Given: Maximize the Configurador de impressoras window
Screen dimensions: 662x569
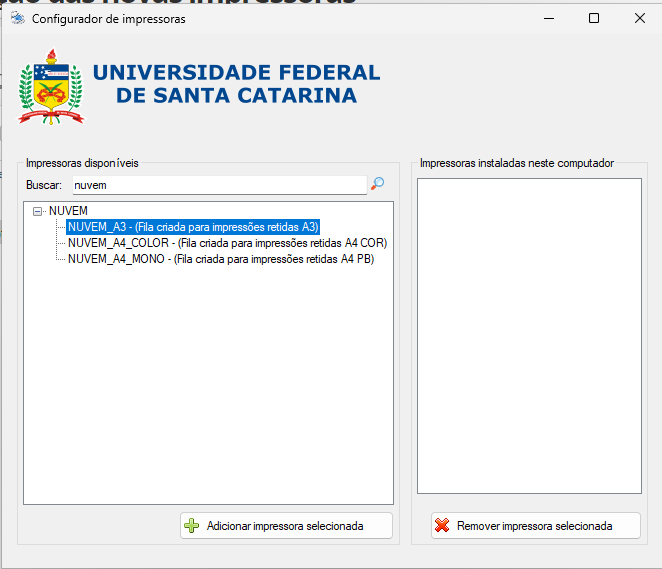Looking at the screenshot, I should click(594, 19).
